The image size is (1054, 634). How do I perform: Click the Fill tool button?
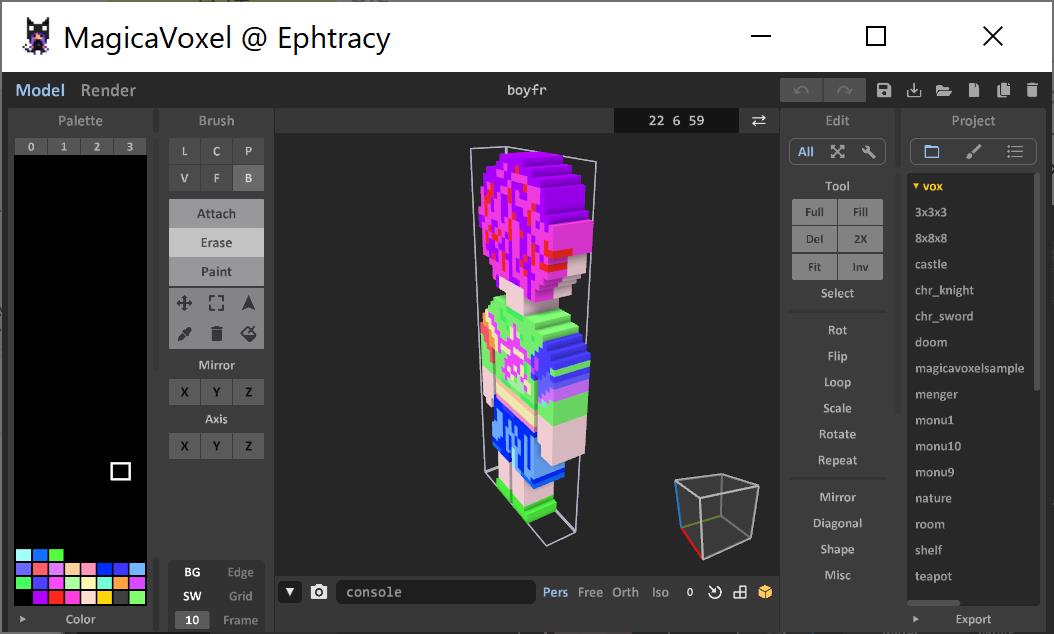point(860,212)
